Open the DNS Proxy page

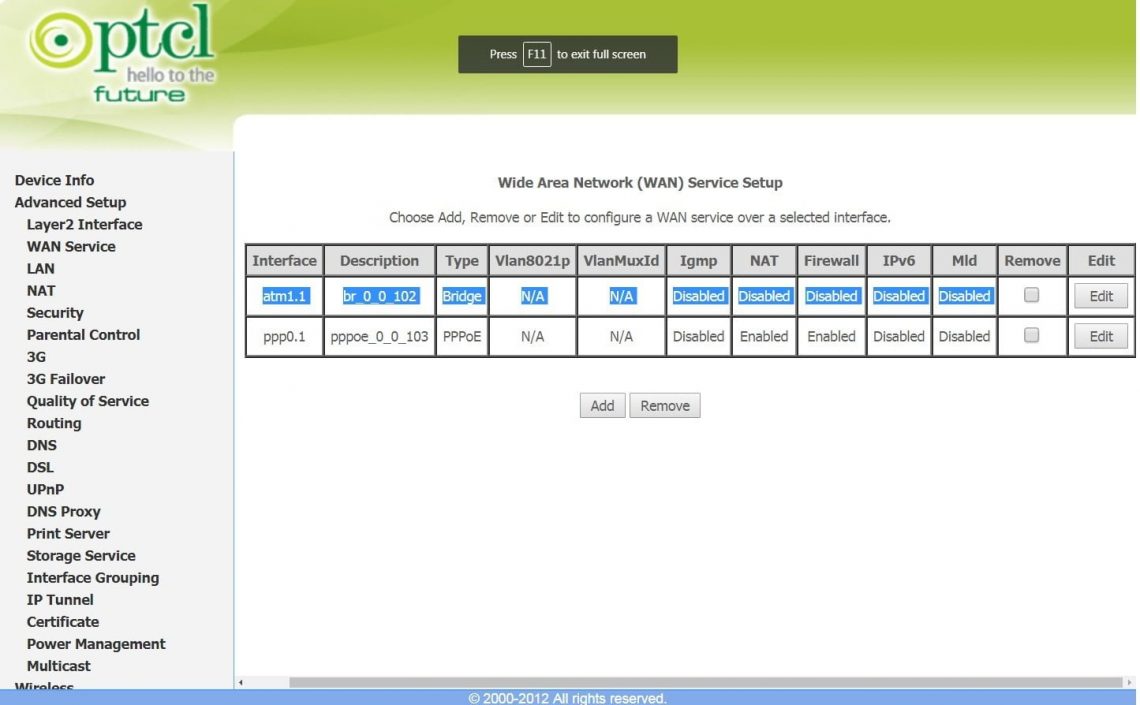point(62,511)
